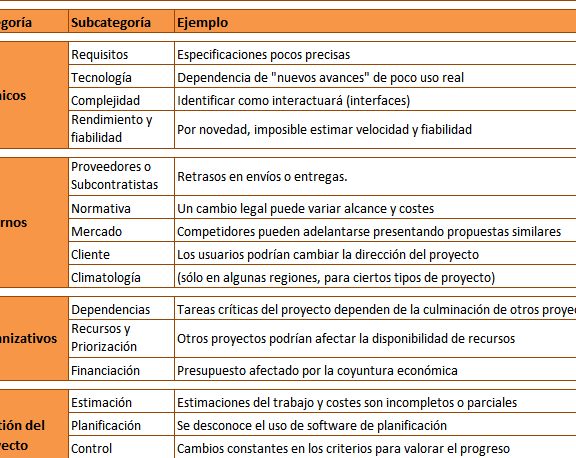Click the Complejidad cell
The height and width of the screenshot is (458, 576).
121,100
